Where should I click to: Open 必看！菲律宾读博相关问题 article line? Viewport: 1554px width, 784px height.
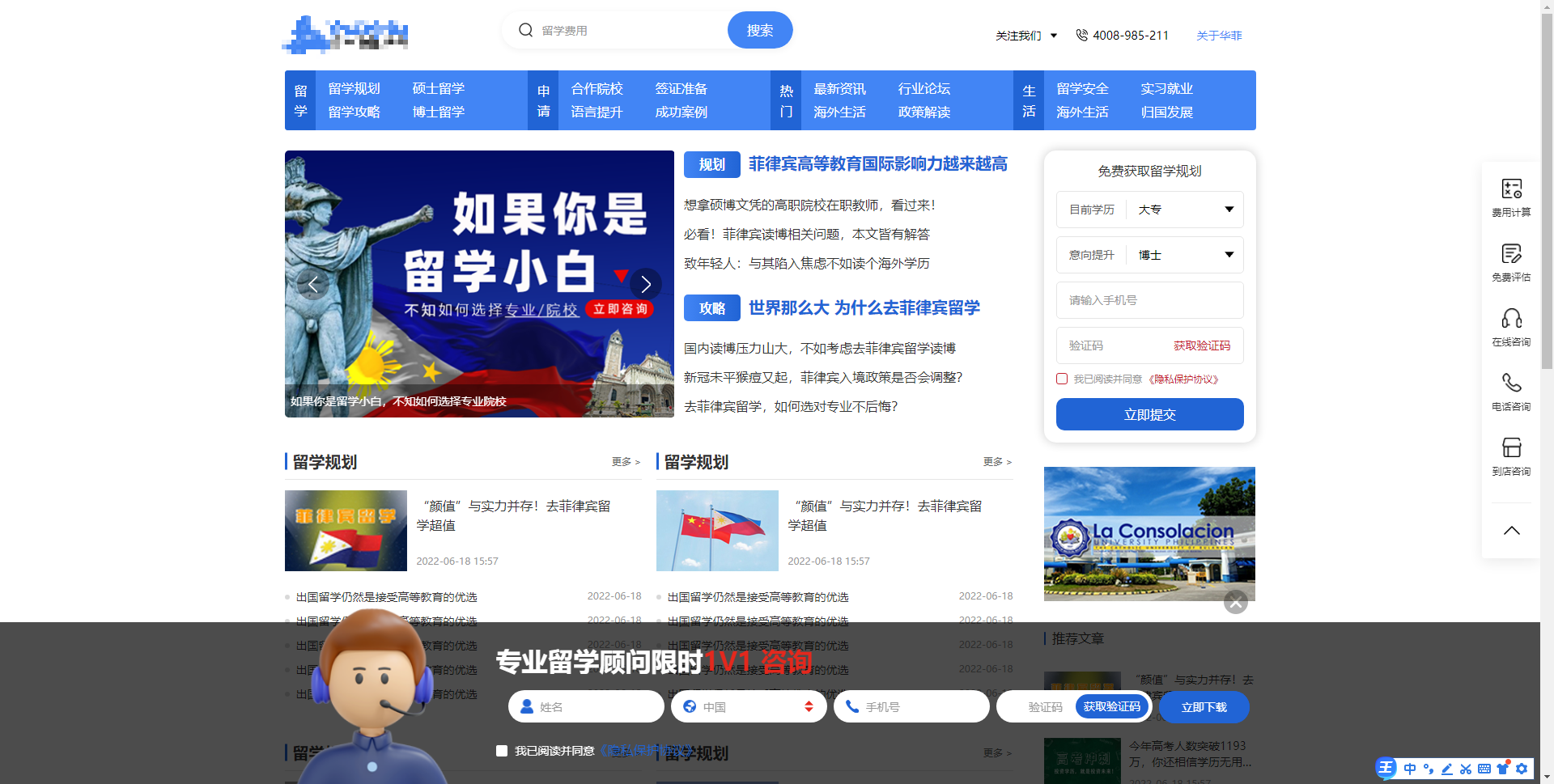point(807,235)
